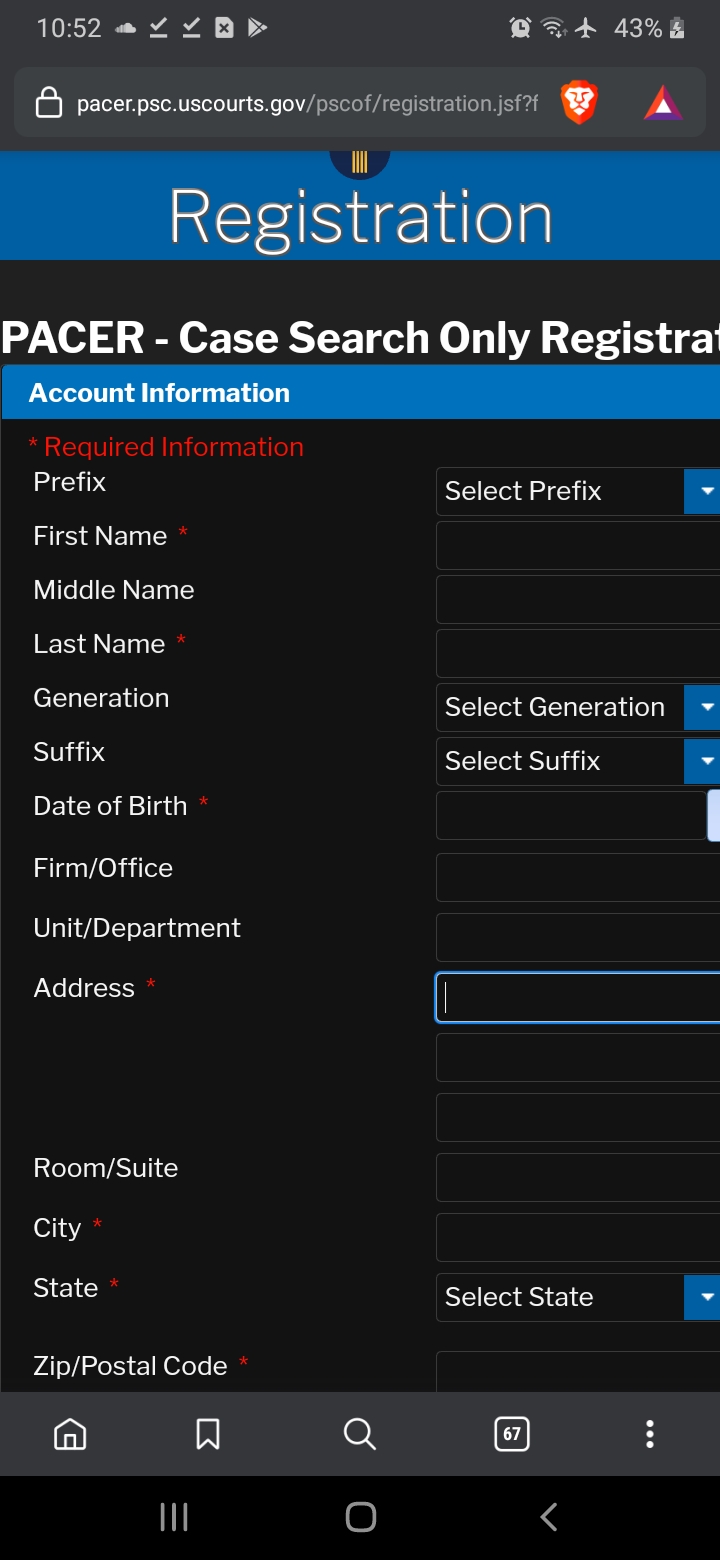Tap the airplane mode status icon
This screenshot has width=720, height=1560.
[586, 28]
